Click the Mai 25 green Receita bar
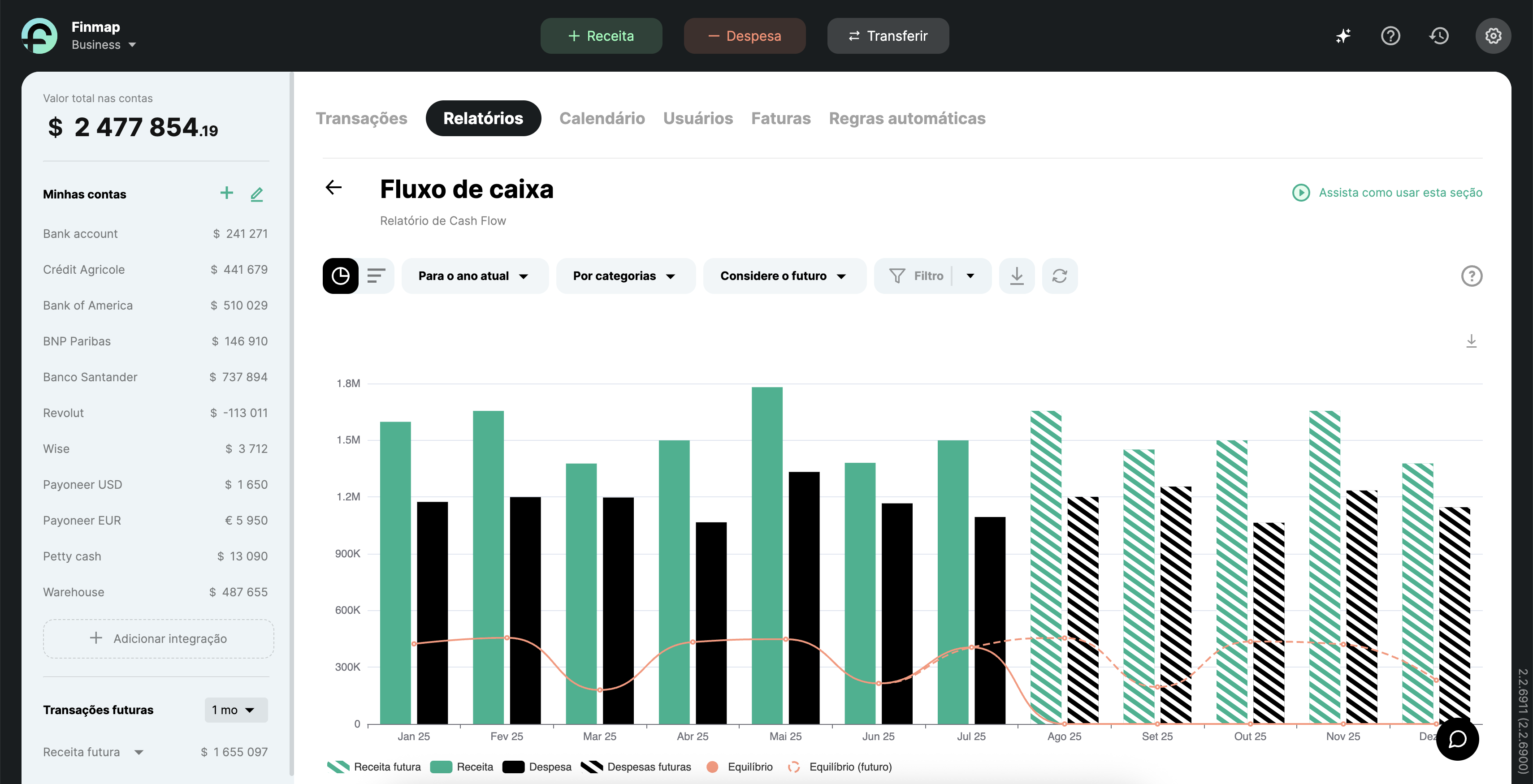Image resolution: width=1533 pixels, height=784 pixels. coord(766,556)
